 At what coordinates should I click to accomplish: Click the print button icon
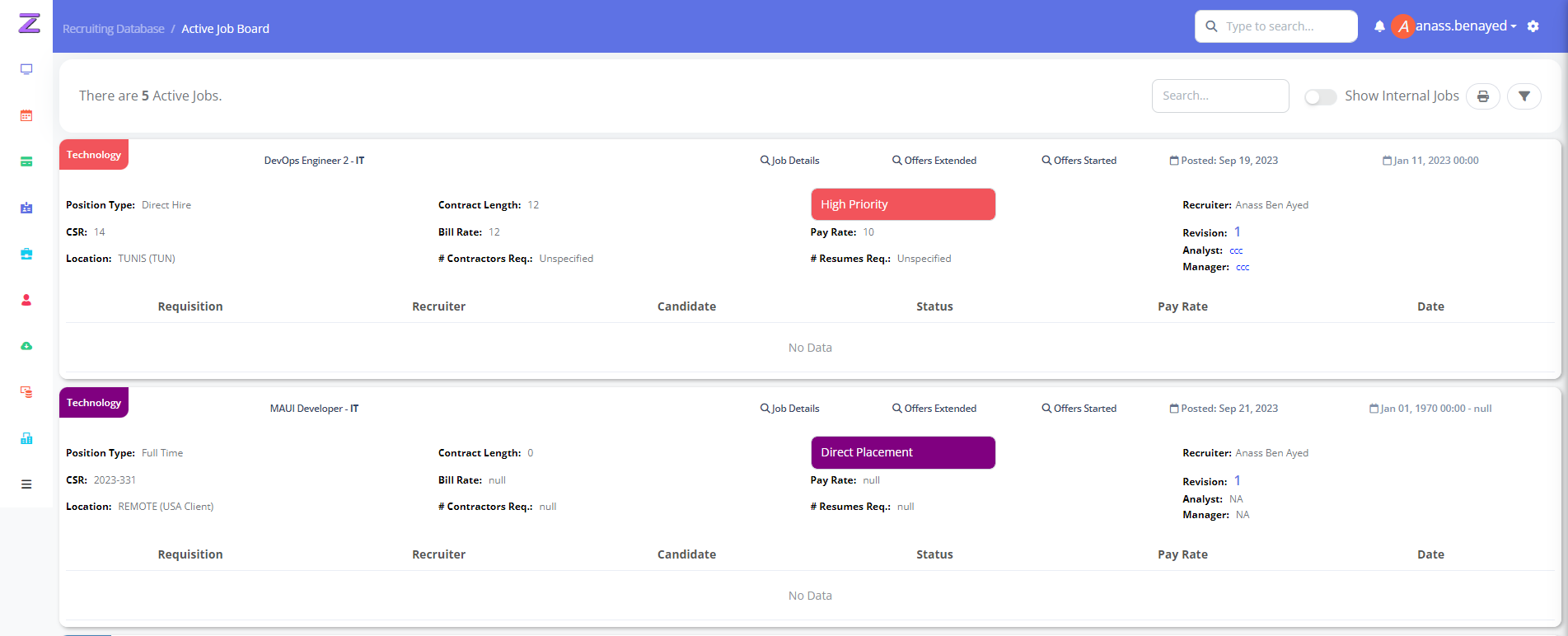tap(1482, 96)
